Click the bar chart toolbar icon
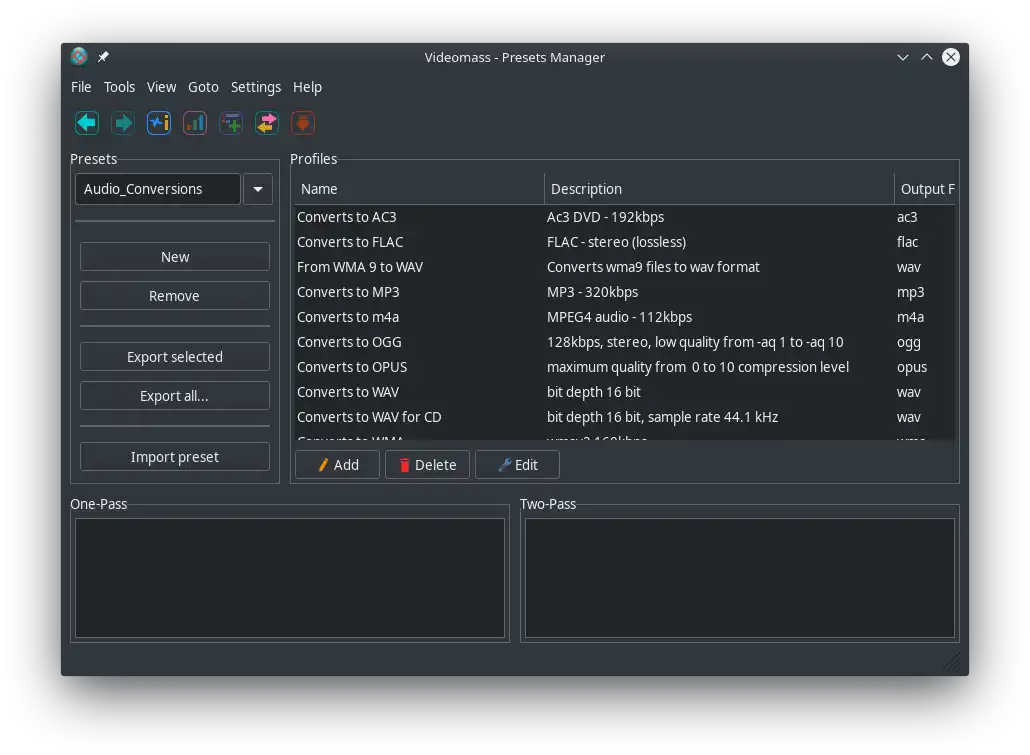 tap(195, 123)
